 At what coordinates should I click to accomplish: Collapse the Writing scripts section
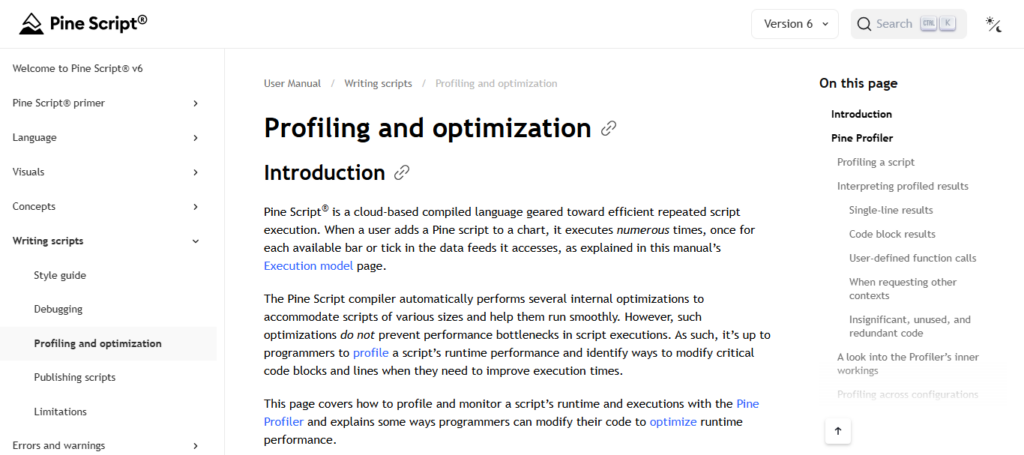coord(195,241)
